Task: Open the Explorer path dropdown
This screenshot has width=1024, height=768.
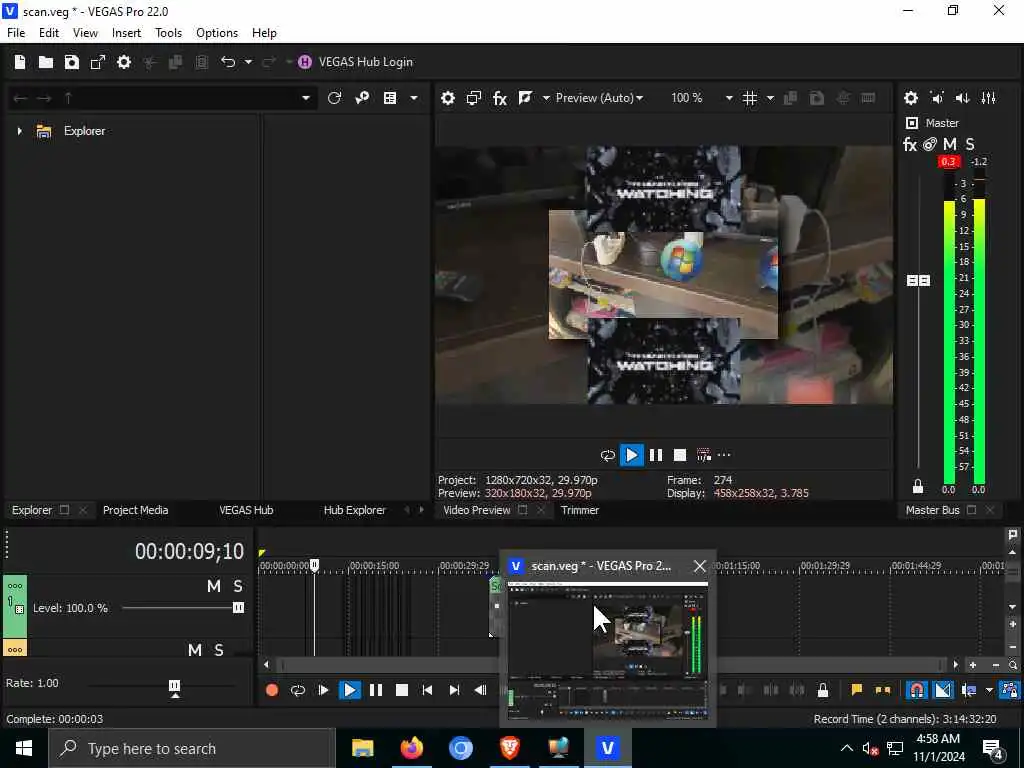Action: pos(306,98)
